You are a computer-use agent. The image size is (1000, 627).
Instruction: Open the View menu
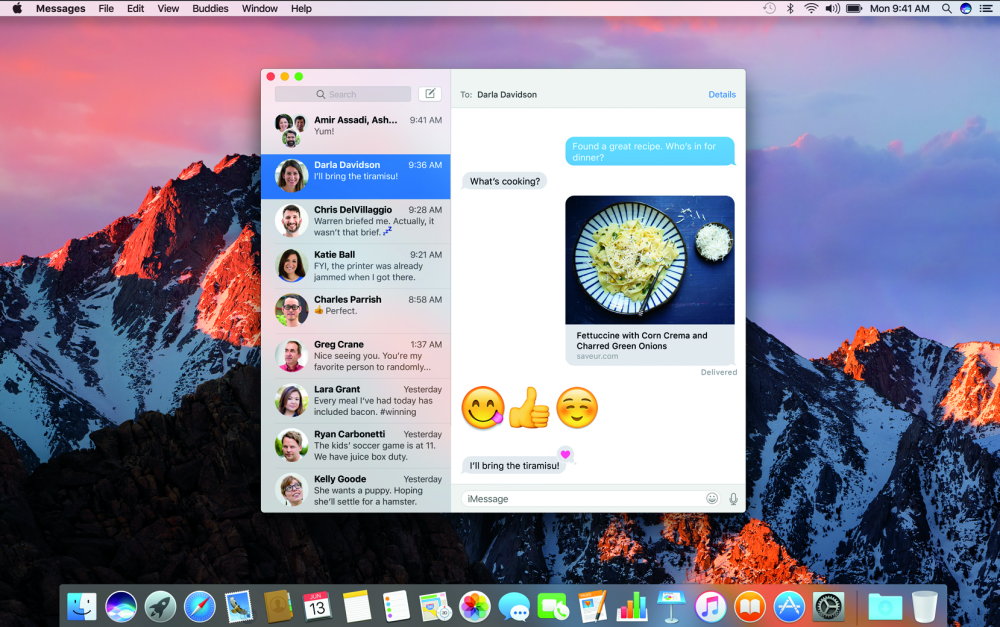(168, 8)
